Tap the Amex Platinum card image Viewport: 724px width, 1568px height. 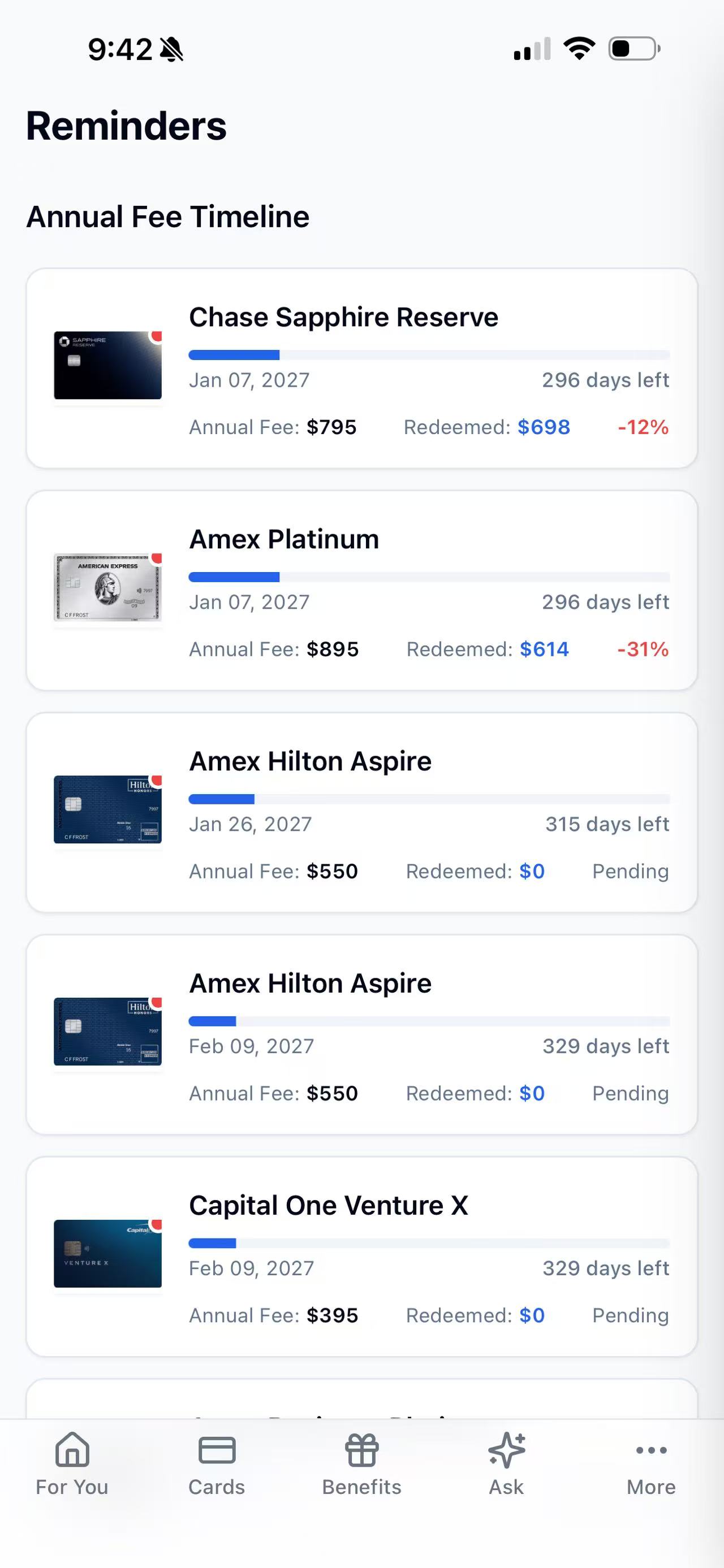[108, 587]
